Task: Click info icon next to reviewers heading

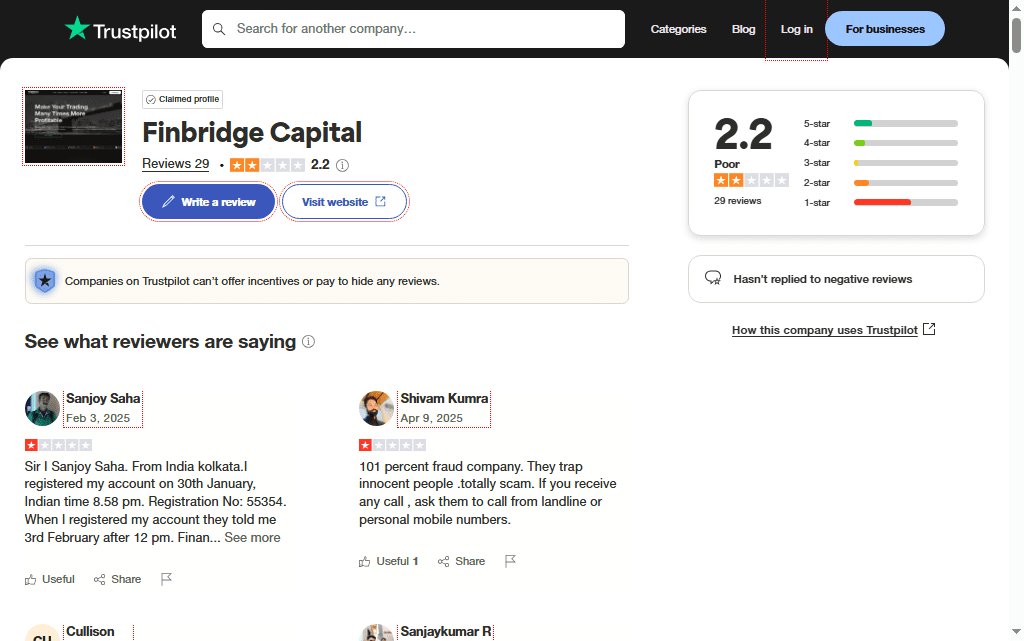Action: [x=308, y=341]
